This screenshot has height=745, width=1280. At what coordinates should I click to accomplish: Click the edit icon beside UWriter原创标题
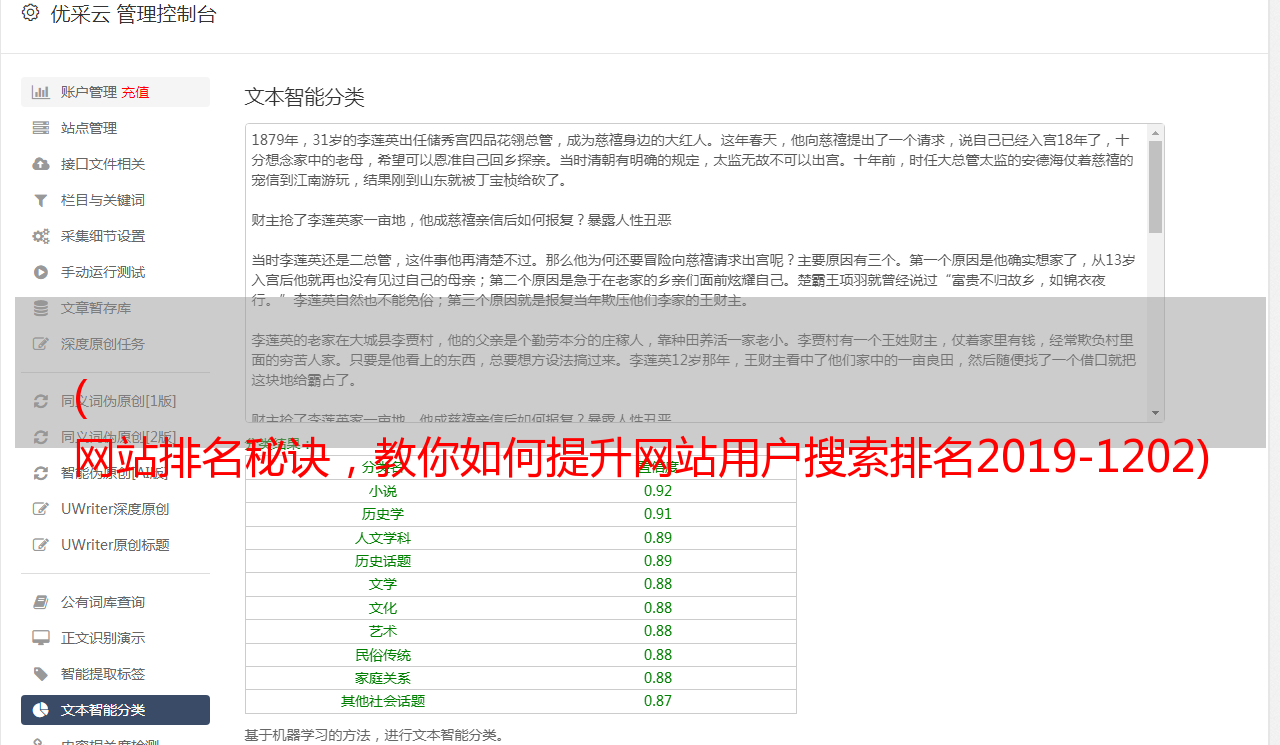(41, 545)
